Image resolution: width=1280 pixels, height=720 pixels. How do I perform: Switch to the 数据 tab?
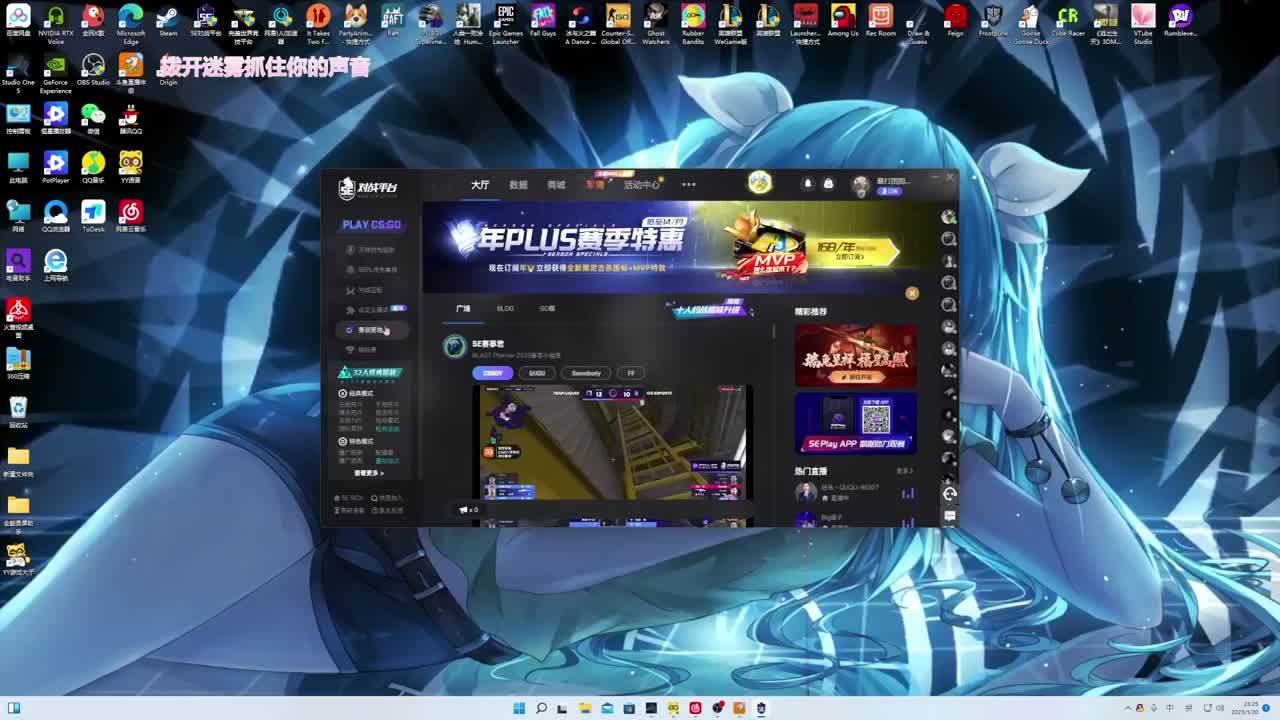tap(518, 185)
